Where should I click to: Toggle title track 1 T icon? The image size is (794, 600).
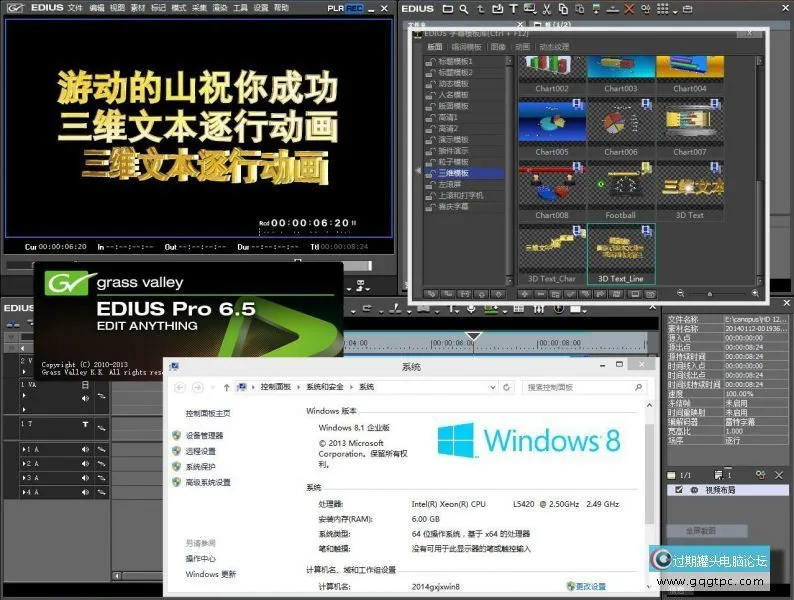(x=85, y=424)
